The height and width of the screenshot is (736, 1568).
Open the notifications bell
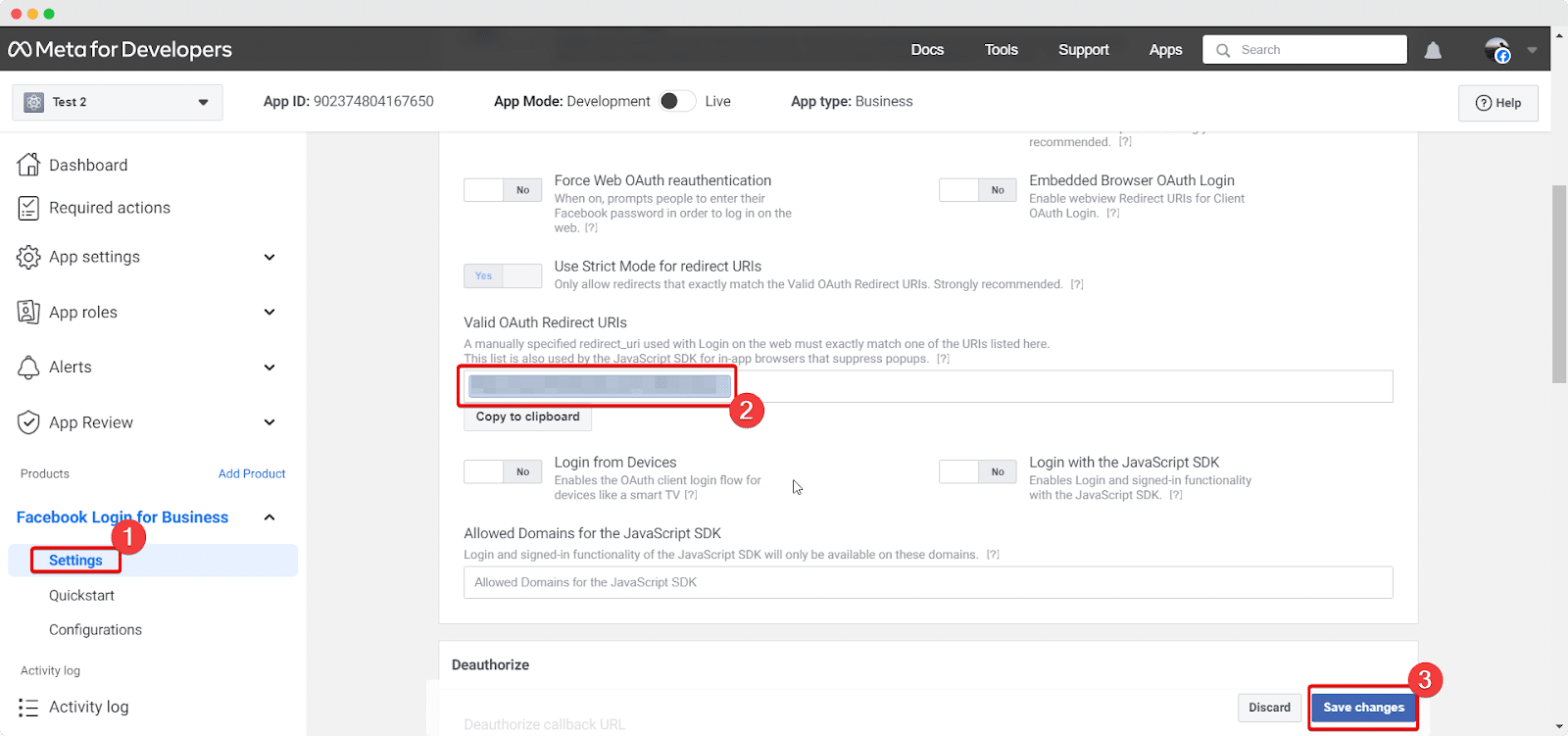[x=1433, y=50]
